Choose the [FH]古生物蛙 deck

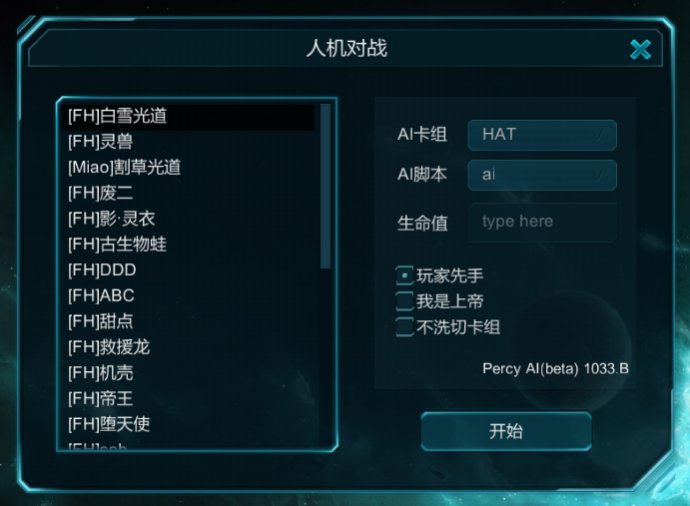118,244
